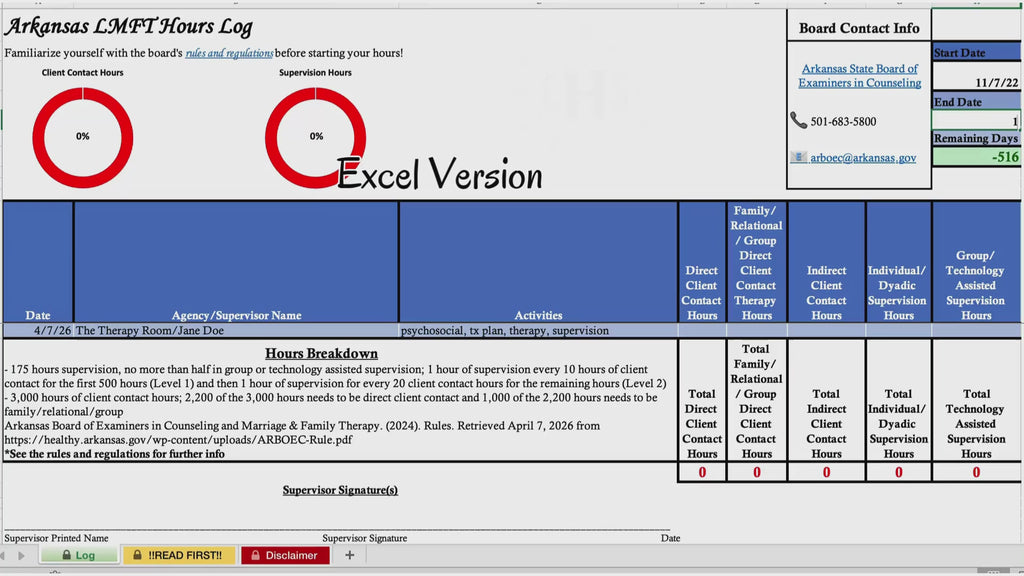This screenshot has width=1024, height=576.
Task: Open the Disclaimer sheet tab
Action: [284, 555]
